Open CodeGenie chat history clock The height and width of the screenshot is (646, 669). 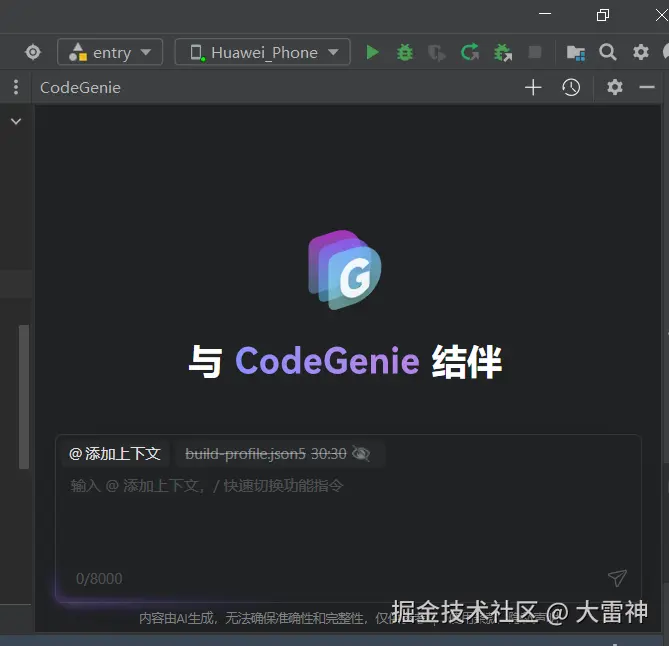[571, 87]
